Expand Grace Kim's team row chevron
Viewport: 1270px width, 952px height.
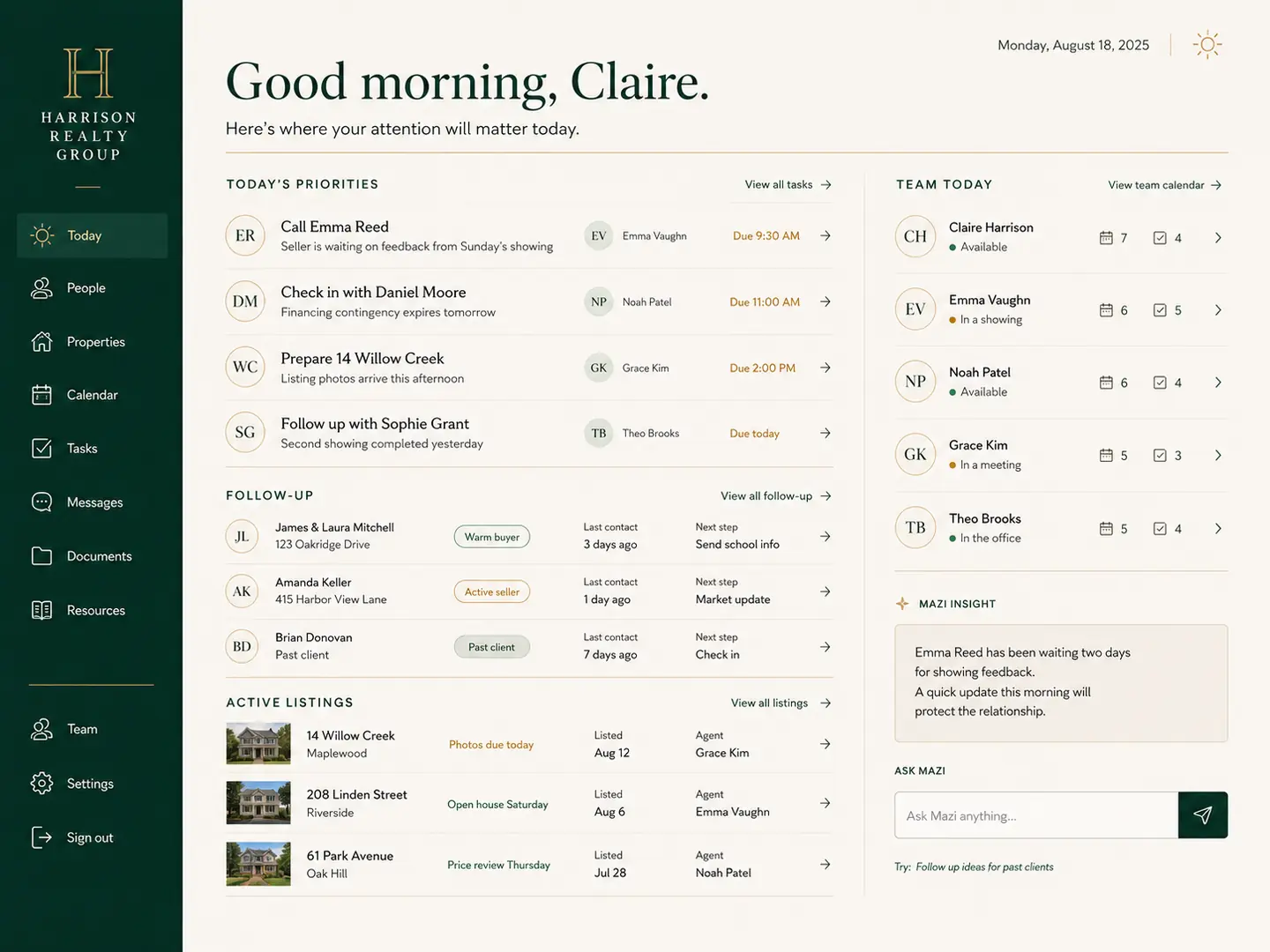[x=1218, y=456]
